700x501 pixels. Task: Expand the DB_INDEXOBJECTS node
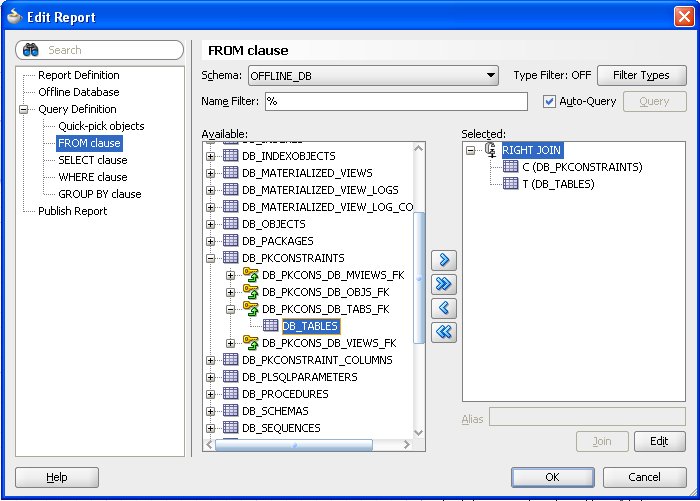tap(211, 156)
